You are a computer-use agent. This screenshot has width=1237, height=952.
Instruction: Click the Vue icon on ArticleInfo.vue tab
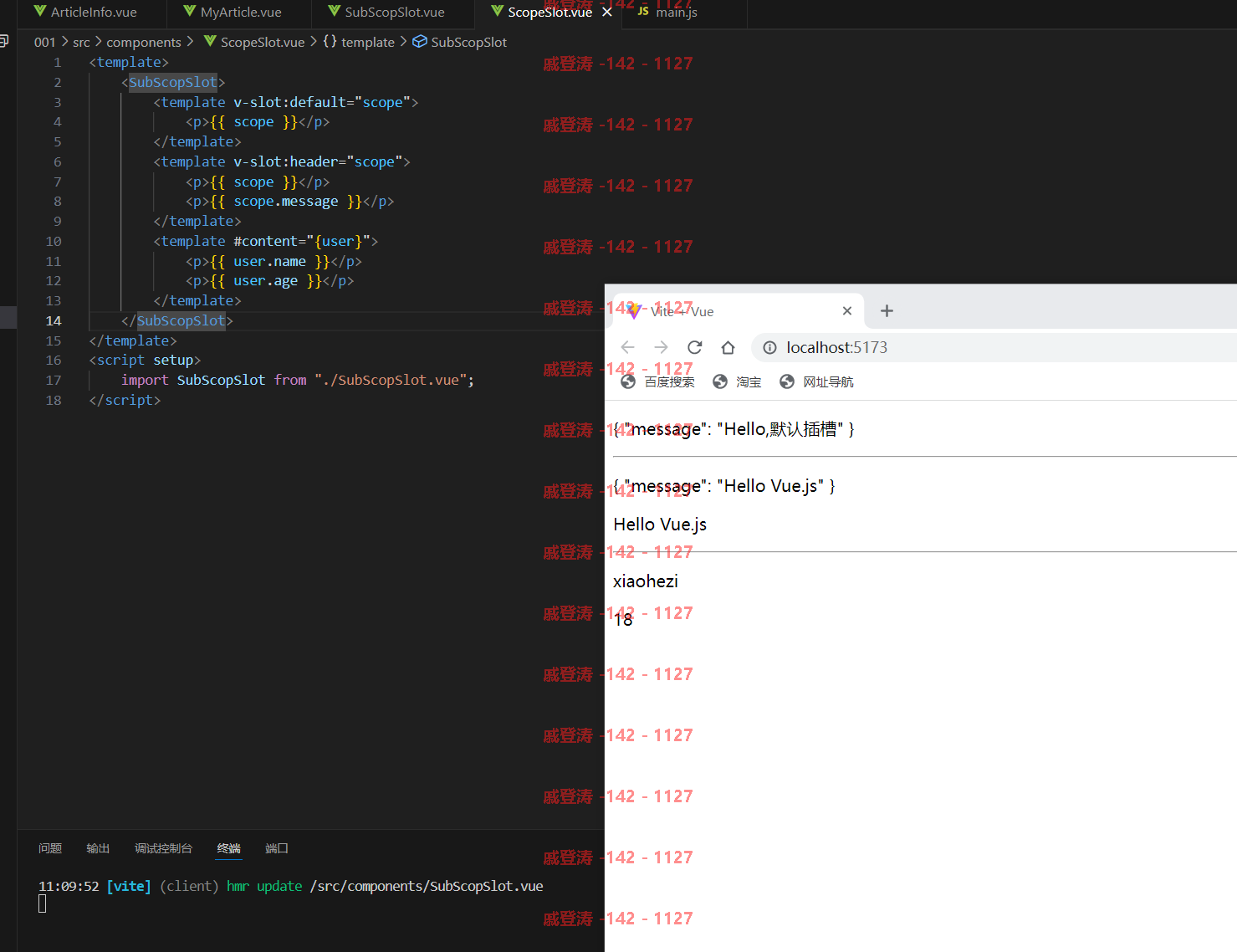click(x=40, y=11)
